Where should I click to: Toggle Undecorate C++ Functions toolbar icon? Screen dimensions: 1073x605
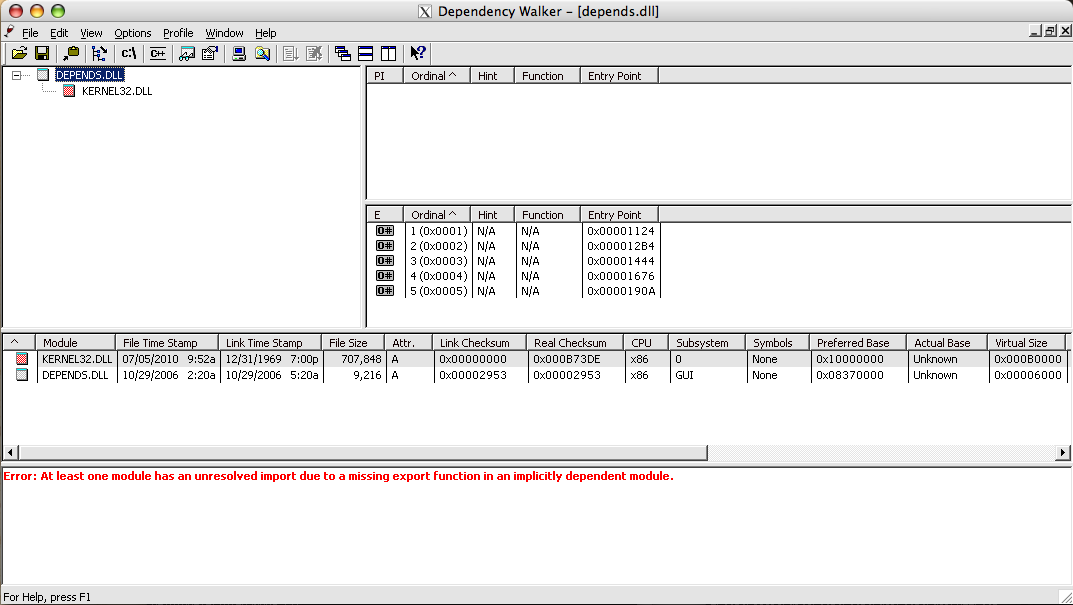pos(157,53)
